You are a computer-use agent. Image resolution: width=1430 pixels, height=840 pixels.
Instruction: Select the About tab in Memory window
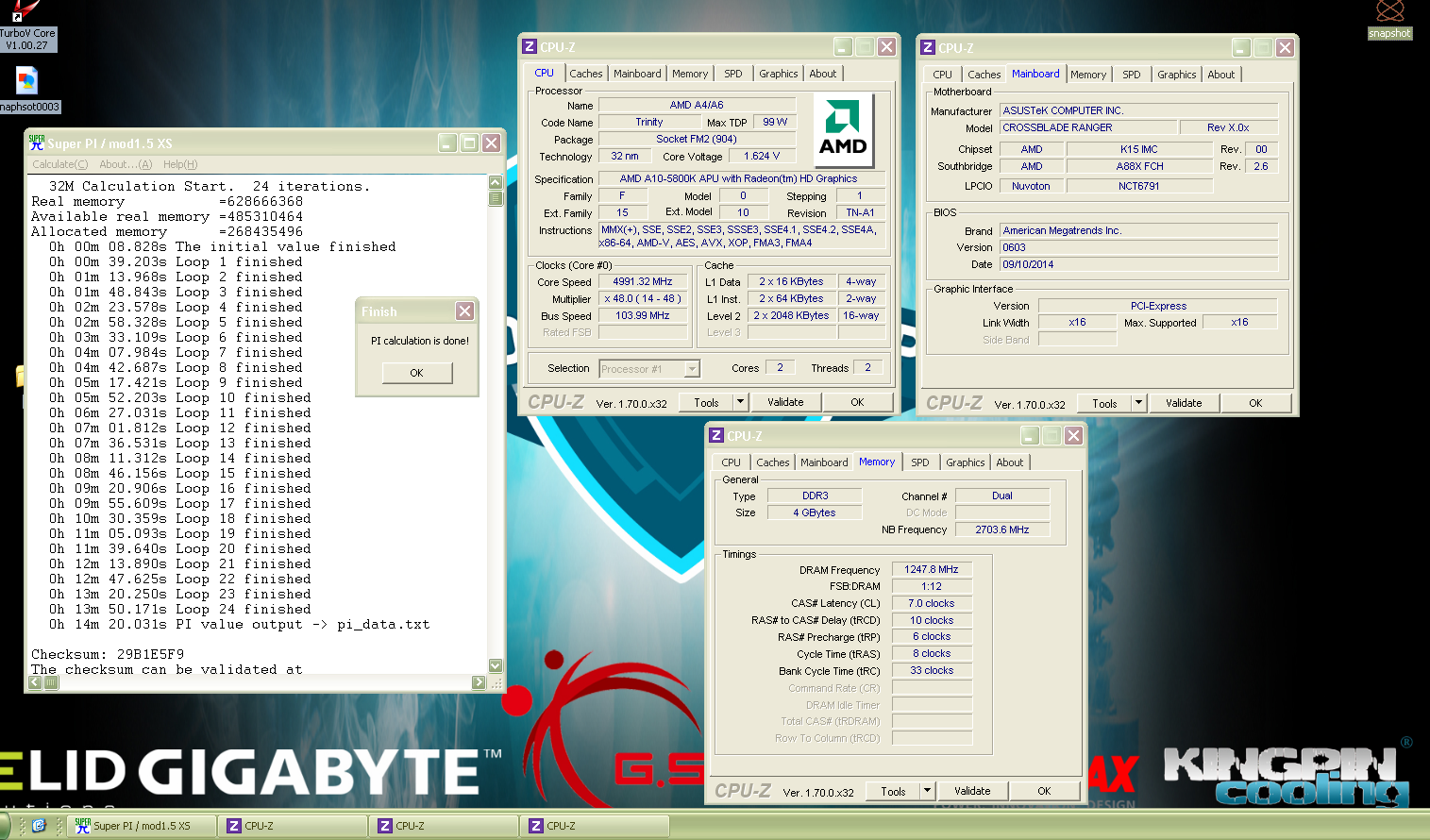click(x=1010, y=462)
